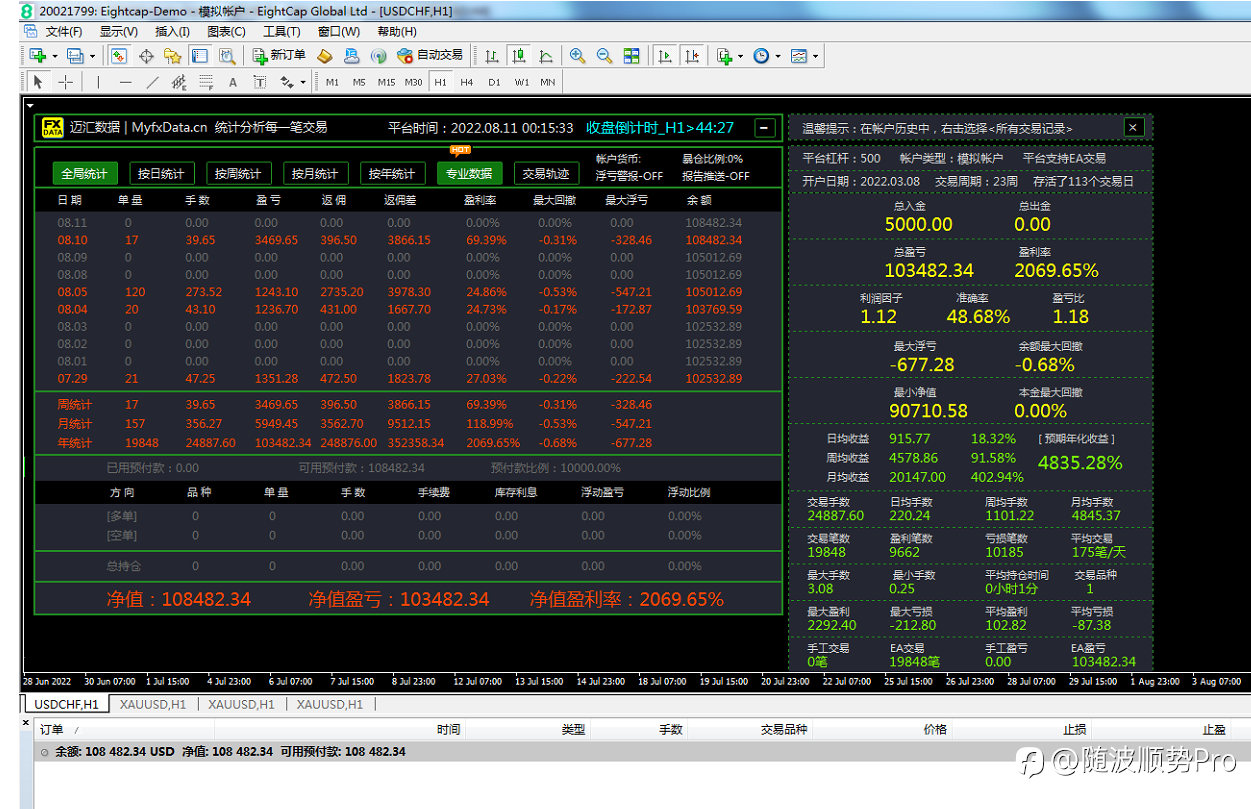The width and height of the screenshot is (1251, 809).
Task: Show the Market Watch window icon
Action: [x=120, y=56]
